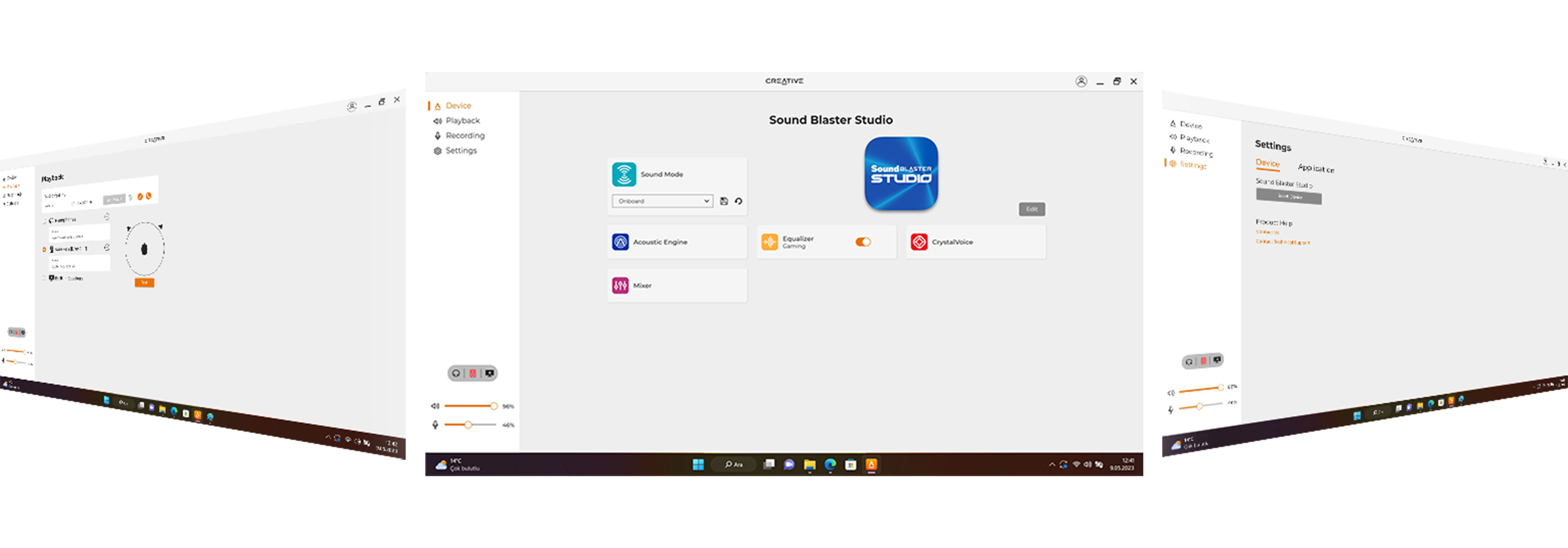Open the Acoustic Engine tile

click(676, 242)
